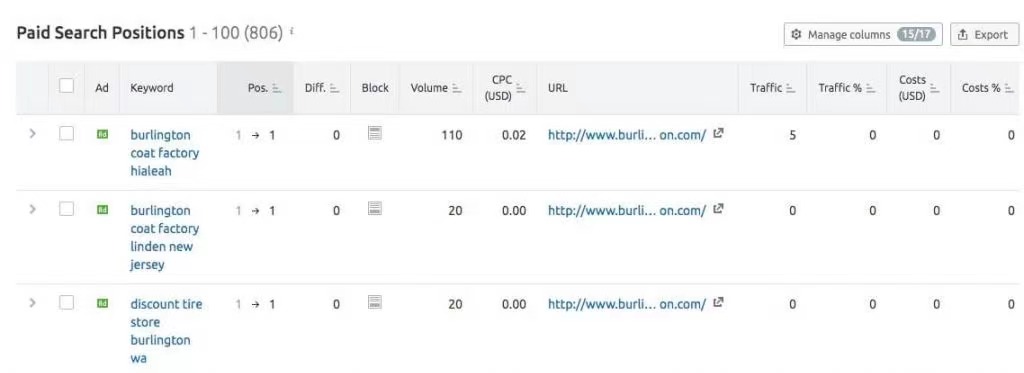Expand the discount tire store burlington wa row
Viewport: 1024px width, 373px height.
click(32, 303)
